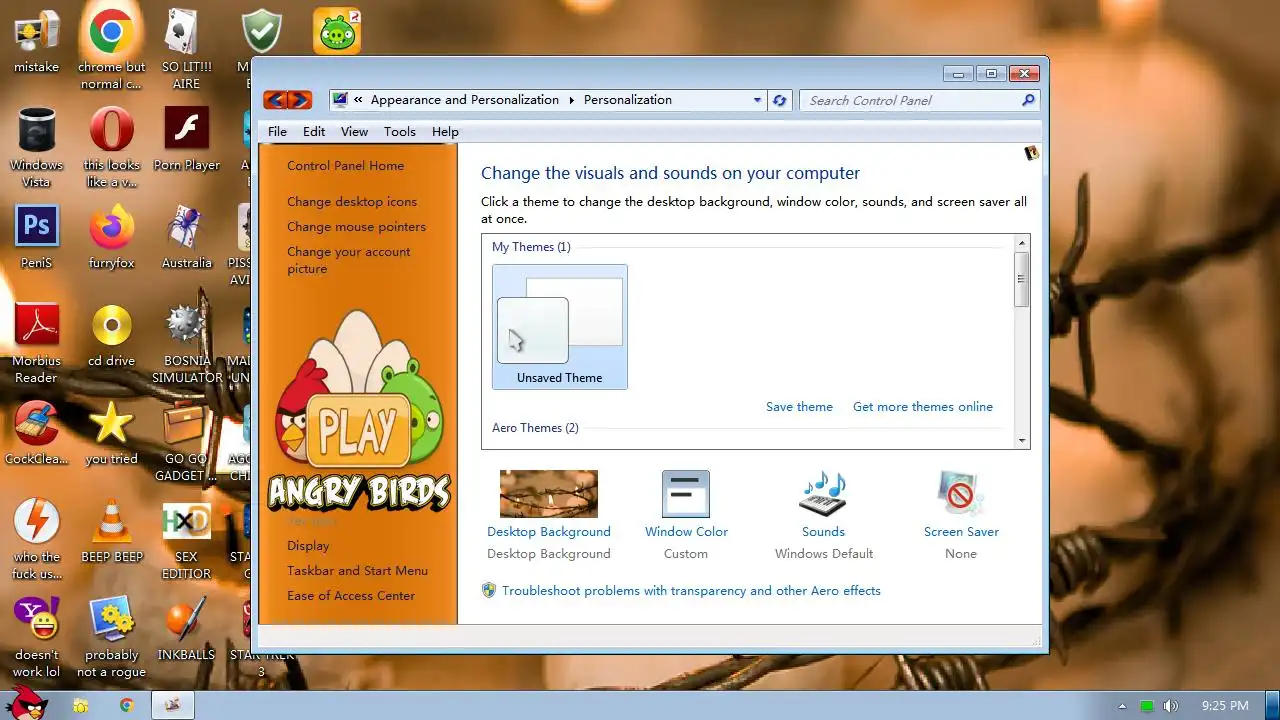Open the Display link in sidebar
Image resolution: width=1280 pixels, height=720 pixels.
[x=308, y=546]
